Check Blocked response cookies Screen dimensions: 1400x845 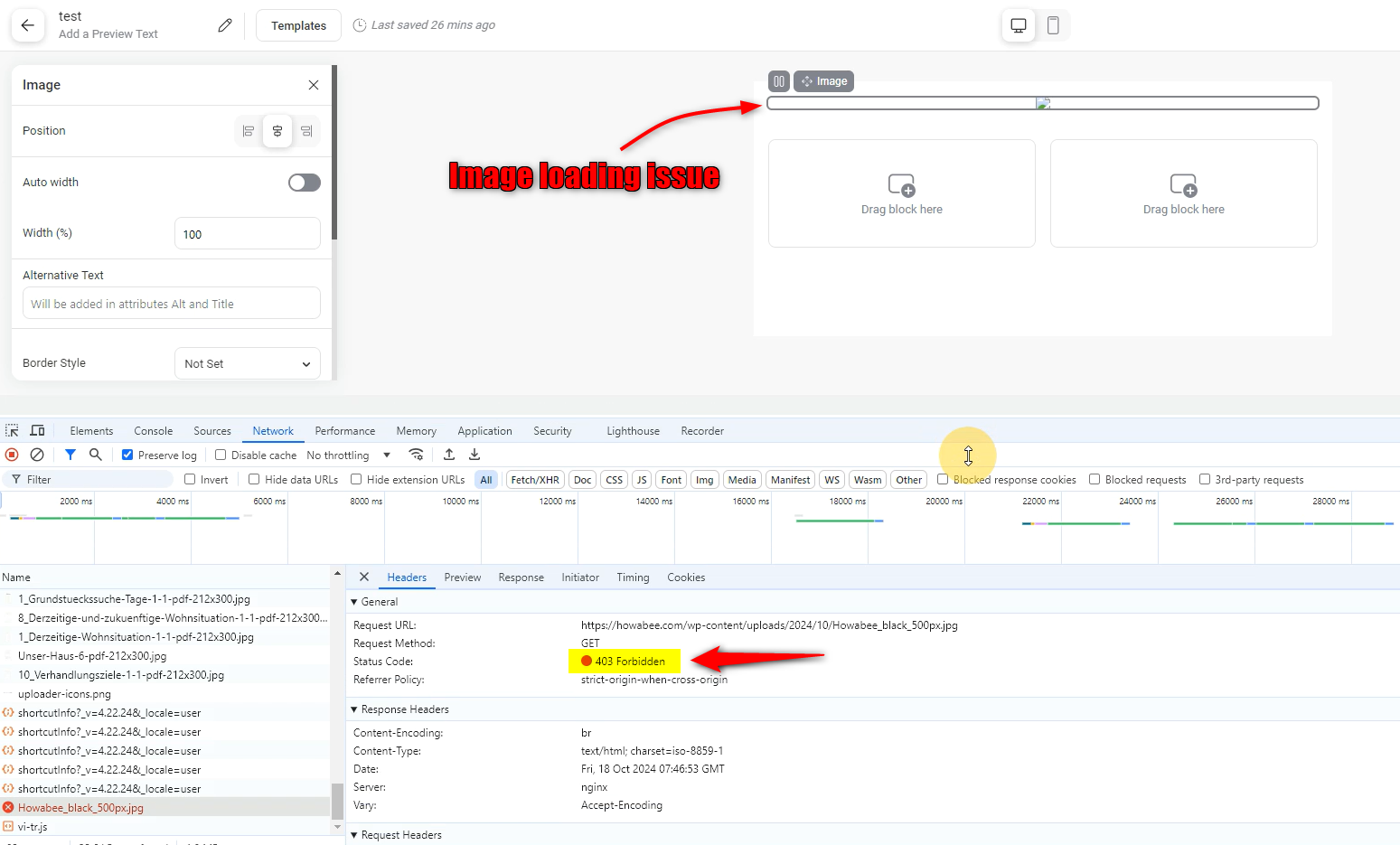click(943, 479)
